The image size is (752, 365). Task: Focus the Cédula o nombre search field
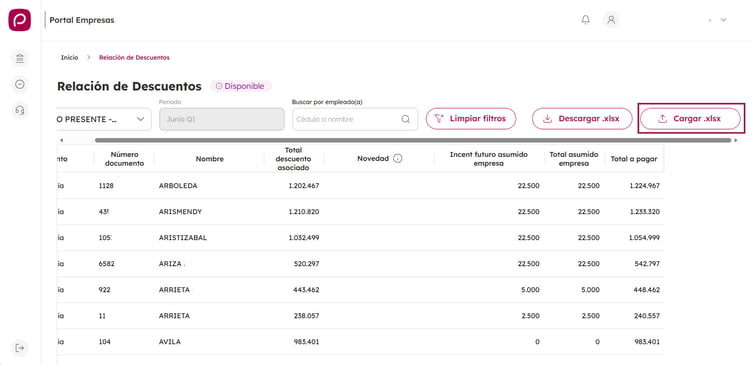[x=355, y=119]
